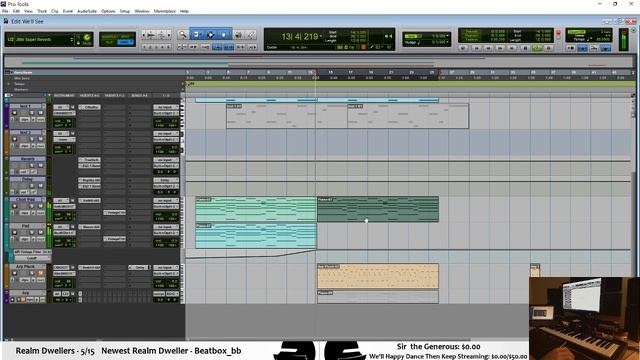
Task: Click the purple color strip of first track
Action: 7,116
